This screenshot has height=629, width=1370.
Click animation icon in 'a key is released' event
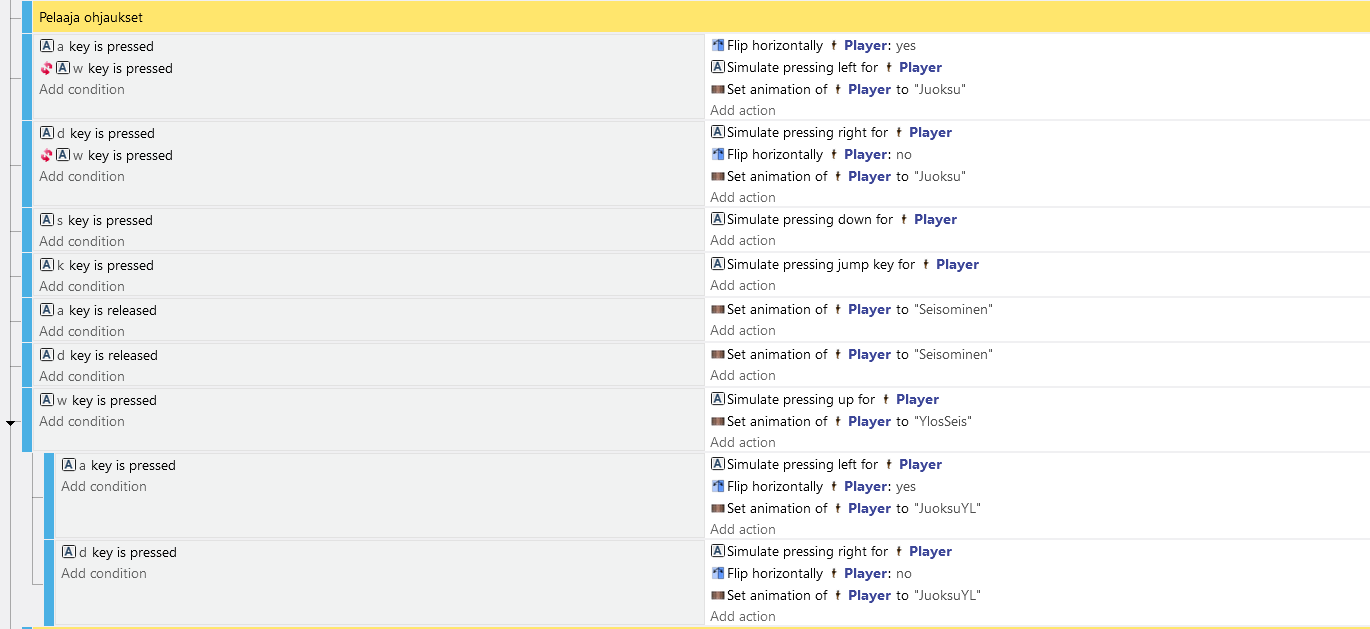[x=717, y=309]
